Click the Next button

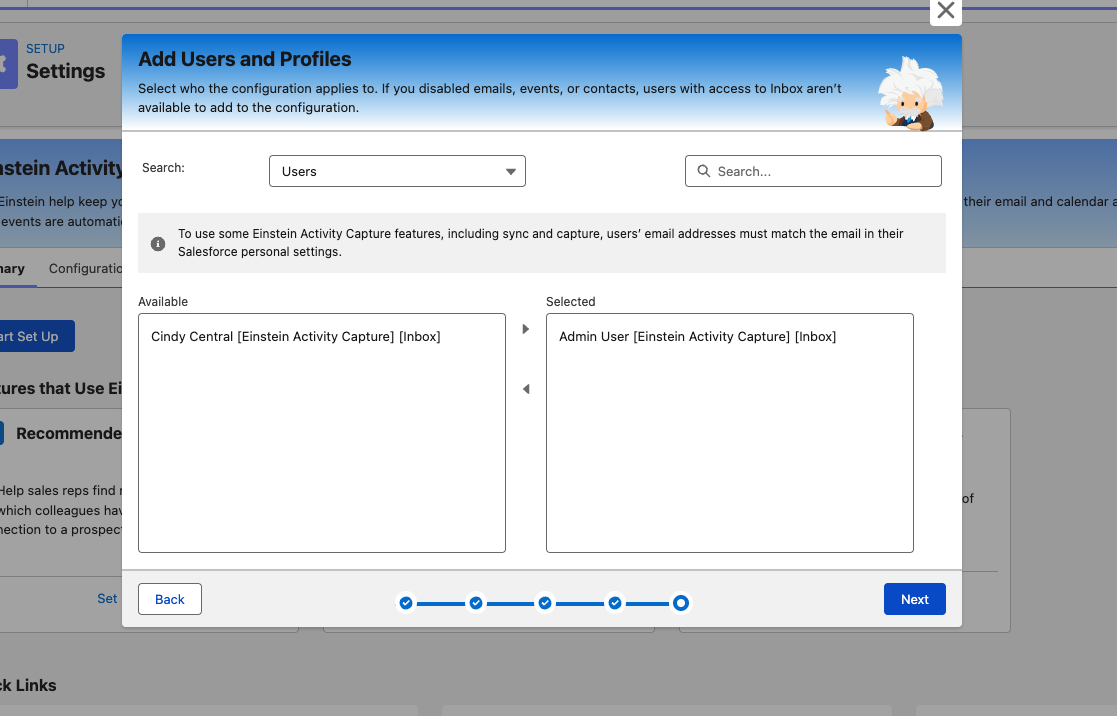(x=915, y=599)
